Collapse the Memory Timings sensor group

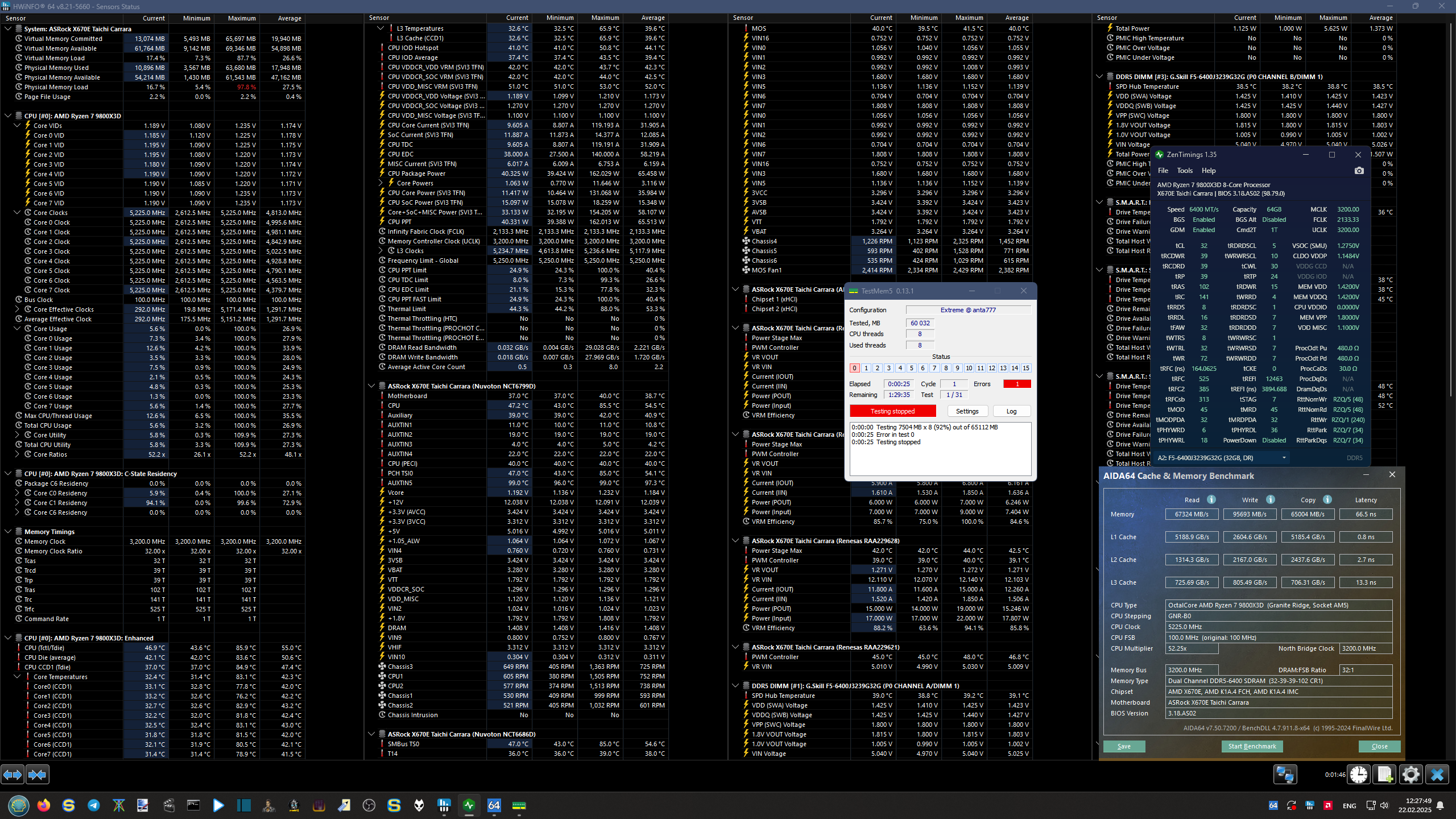pos(8,532)
